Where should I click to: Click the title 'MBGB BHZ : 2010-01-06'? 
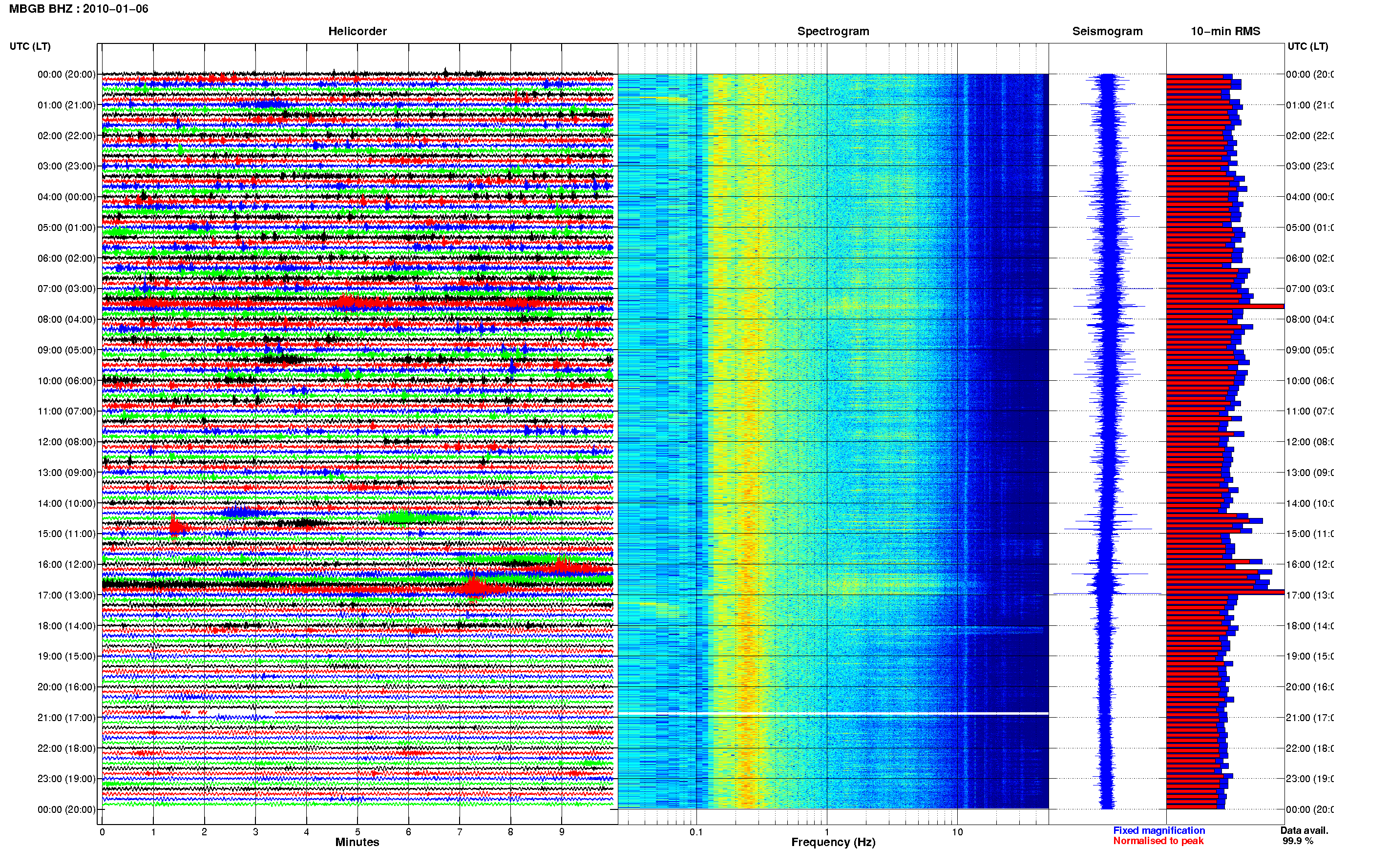click(x=79, y=9)
